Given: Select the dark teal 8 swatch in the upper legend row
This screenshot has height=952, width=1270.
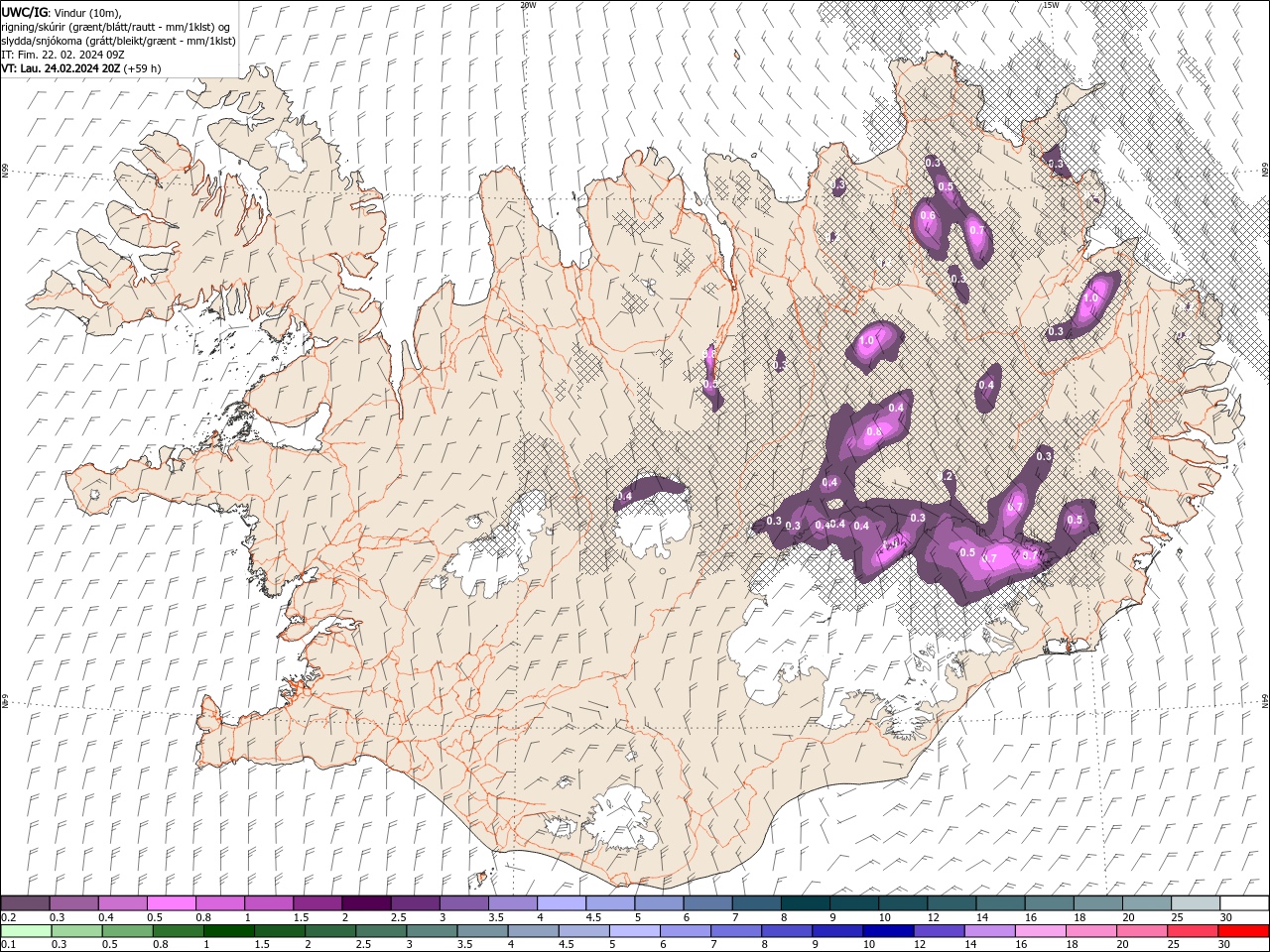Looking at the screenshot, I should click(806, 903).
